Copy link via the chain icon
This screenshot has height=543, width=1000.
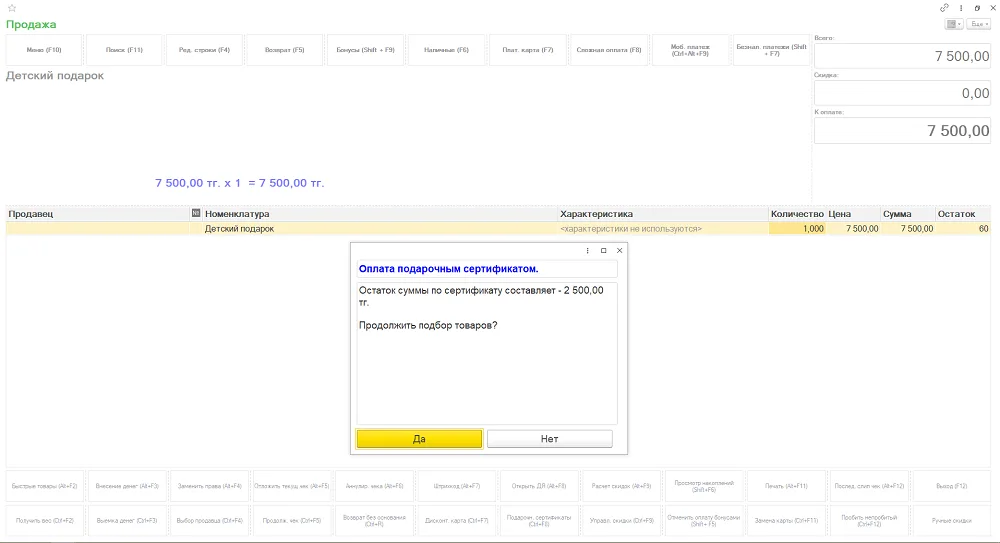click(x=944, y=8)
